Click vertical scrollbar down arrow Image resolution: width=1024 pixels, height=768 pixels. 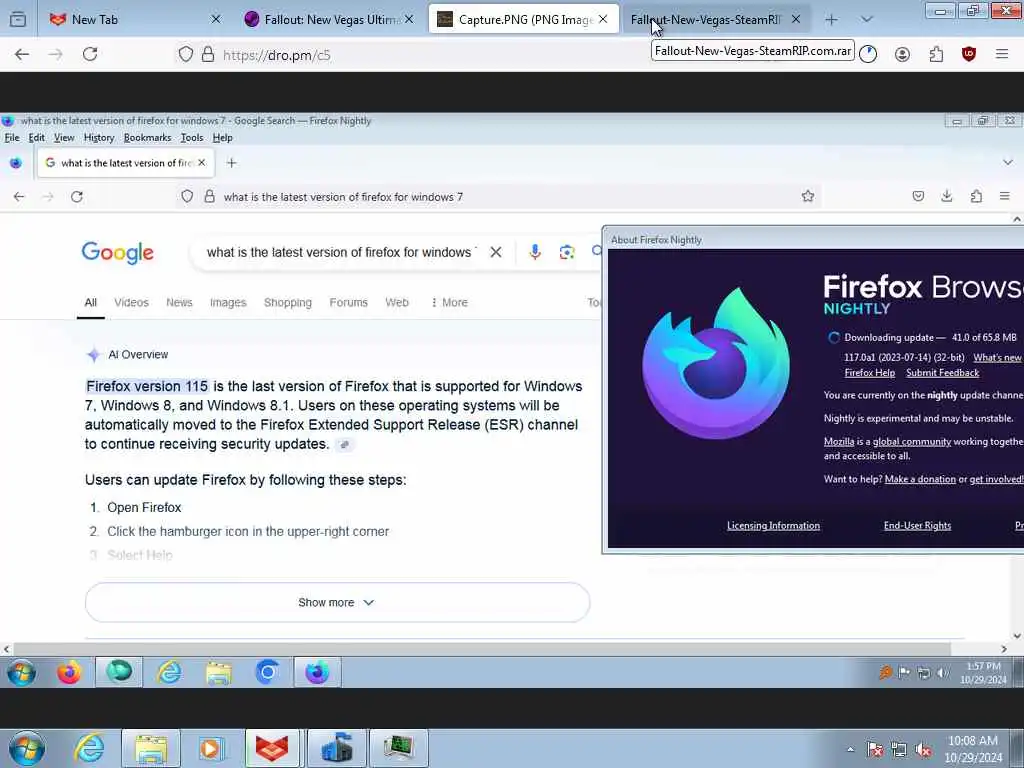tap(1017, 636)
